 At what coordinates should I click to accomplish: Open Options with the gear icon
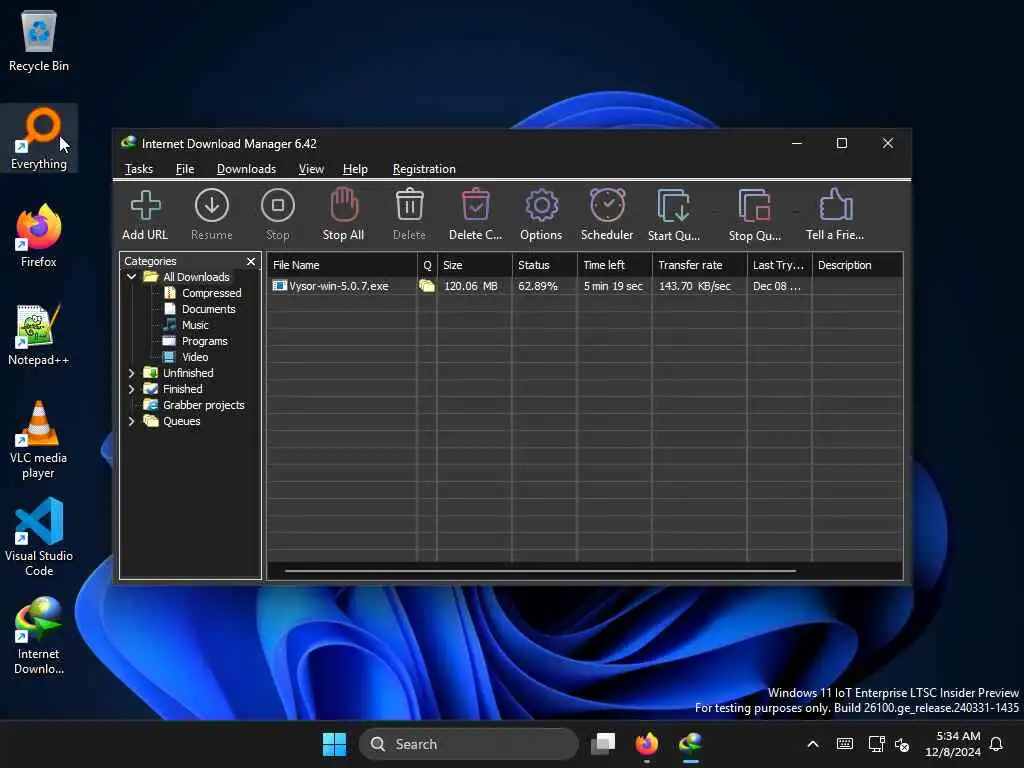[x=541, y=205]
